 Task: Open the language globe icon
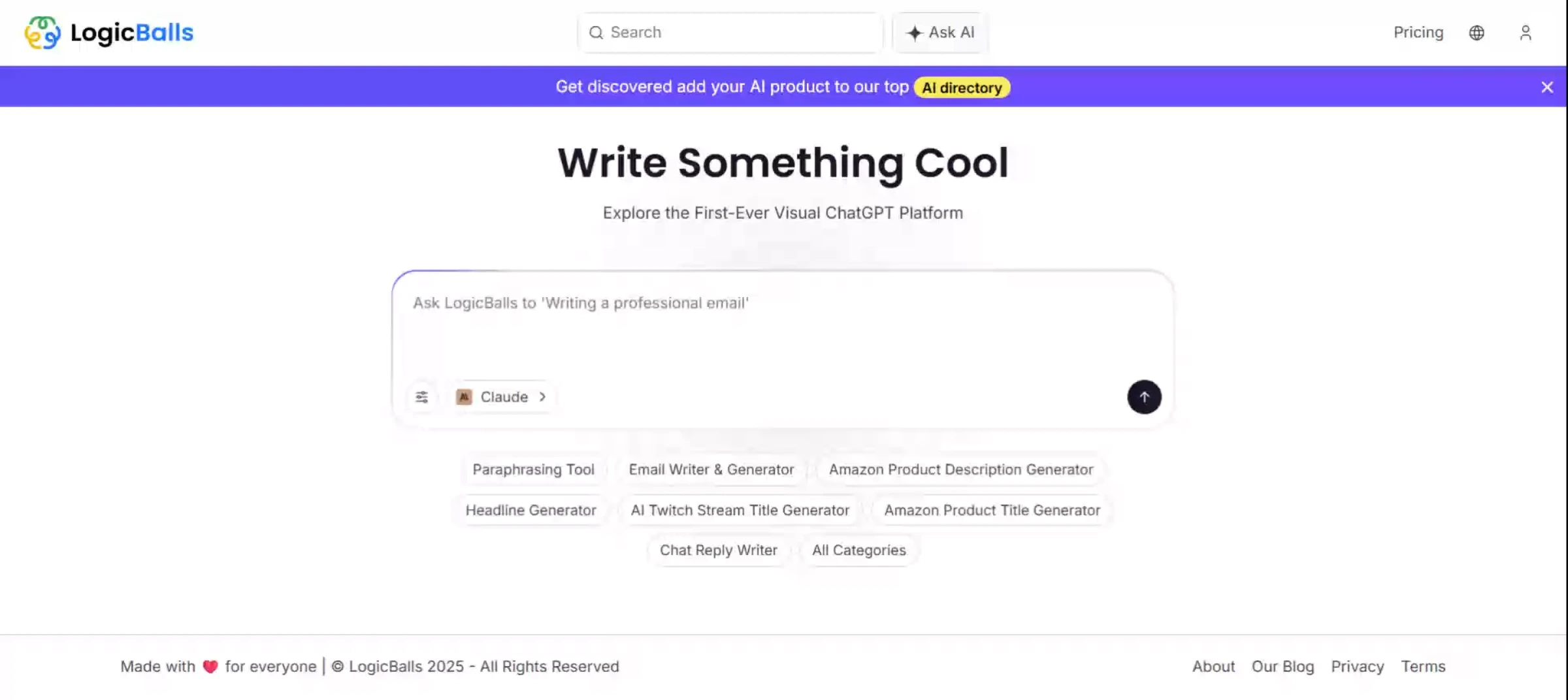tap(1477, 33)
